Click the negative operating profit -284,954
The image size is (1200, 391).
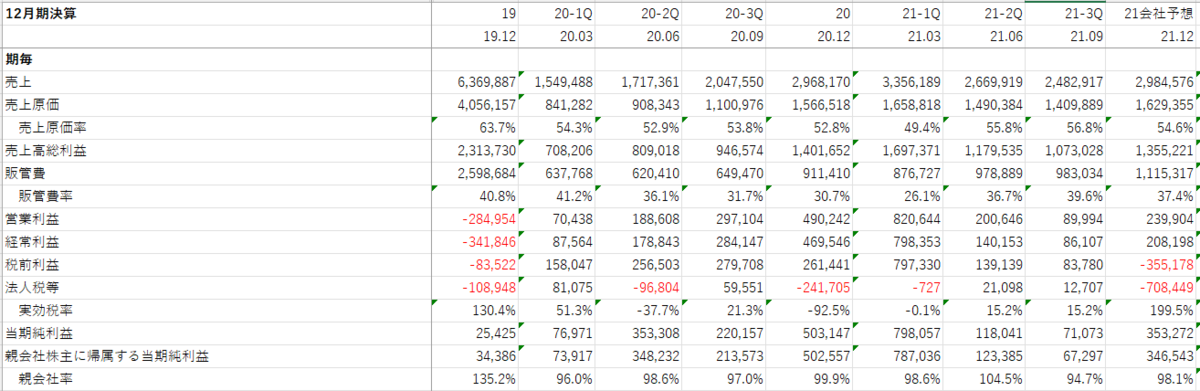[x=489, y=219]
